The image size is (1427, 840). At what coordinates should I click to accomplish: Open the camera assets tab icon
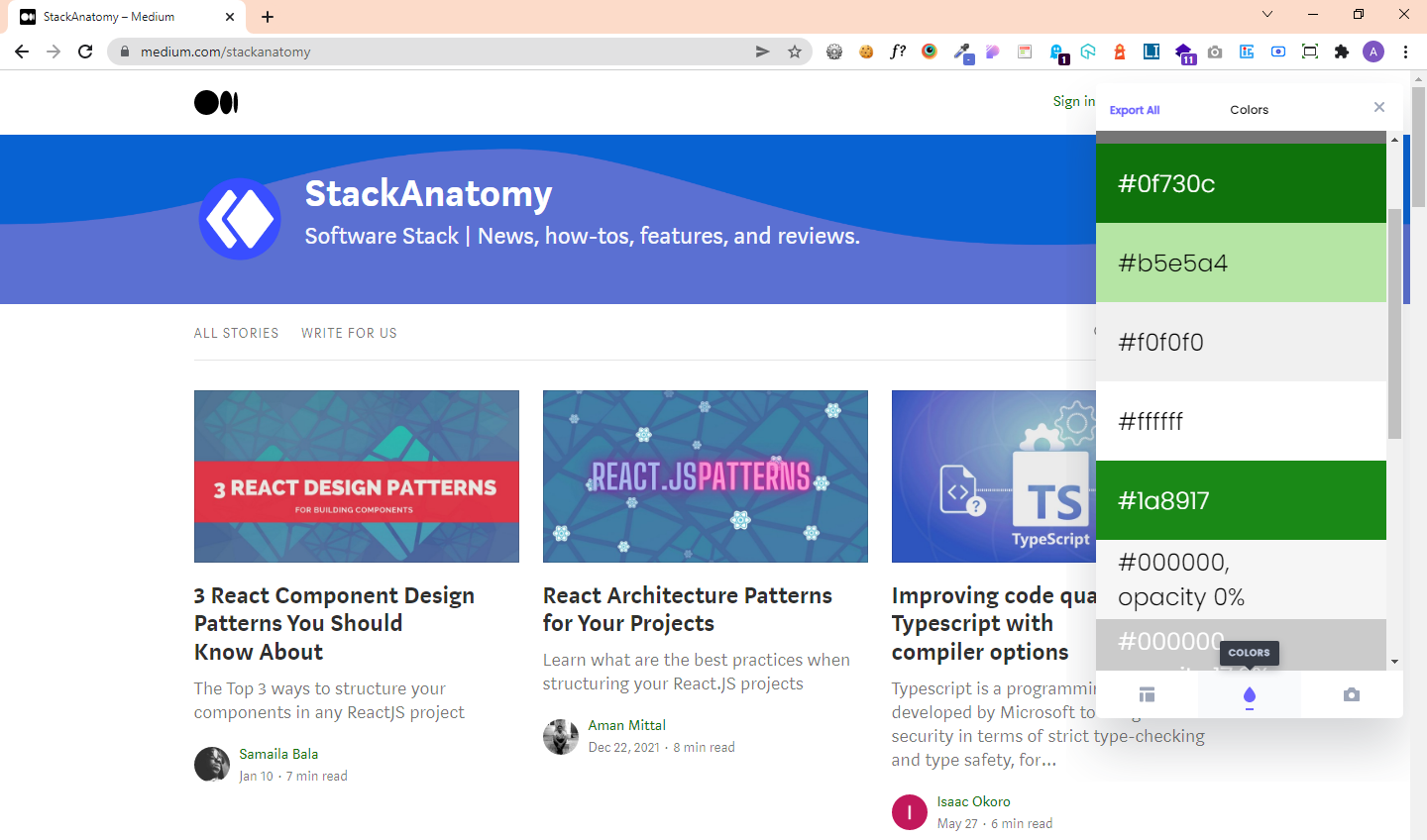click(x=1351, y=695)
